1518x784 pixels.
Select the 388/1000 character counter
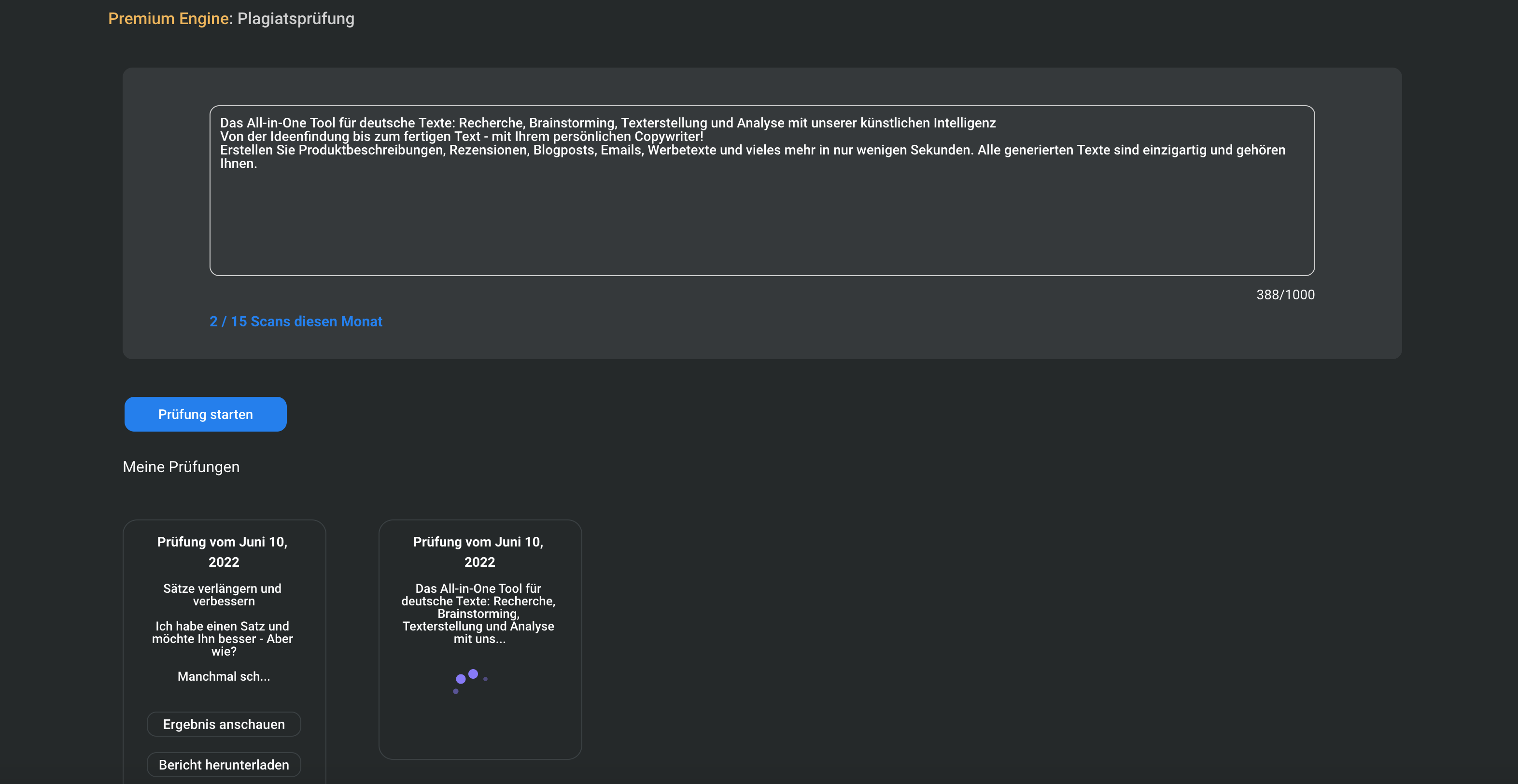tap(1285, 294)
